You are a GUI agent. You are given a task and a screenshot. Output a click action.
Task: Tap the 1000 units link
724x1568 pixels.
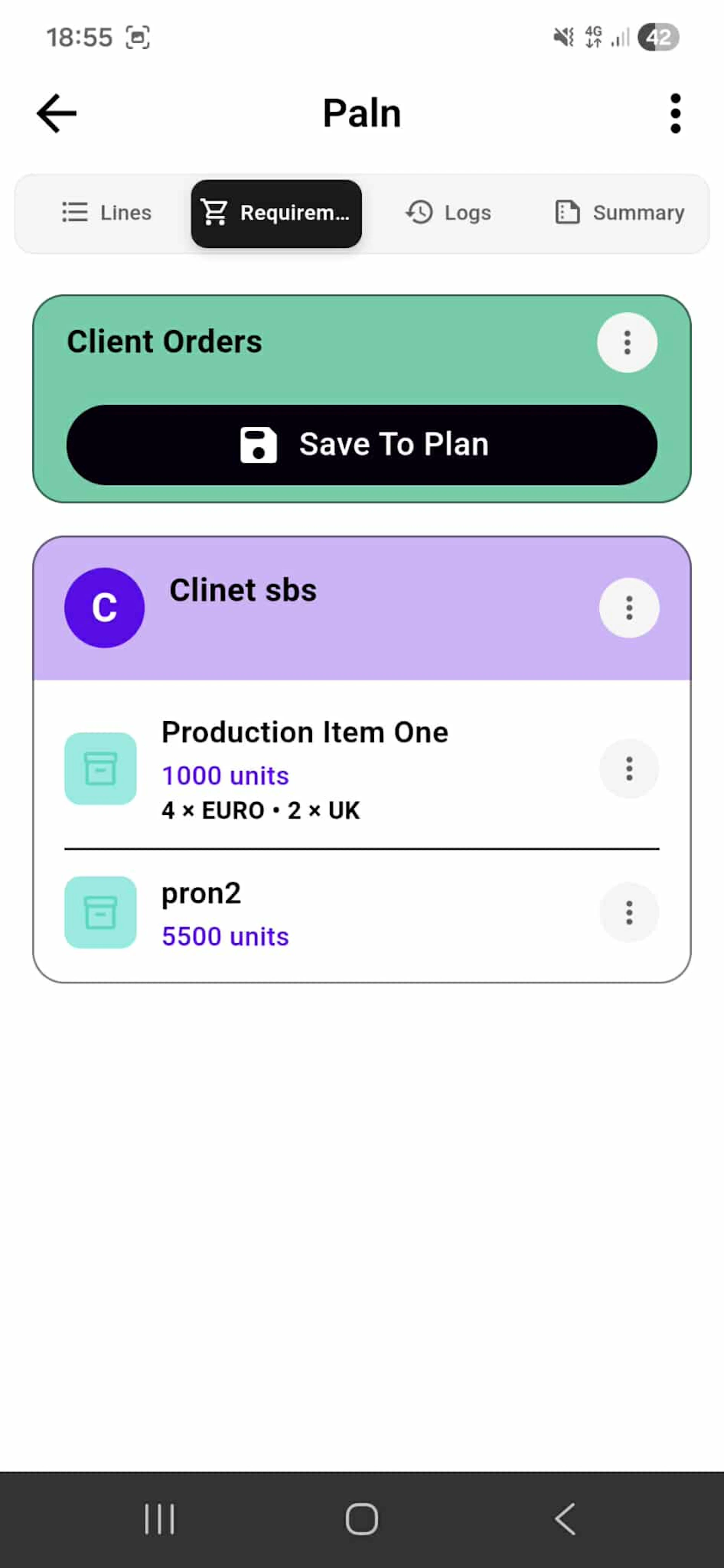coord(225,776)
